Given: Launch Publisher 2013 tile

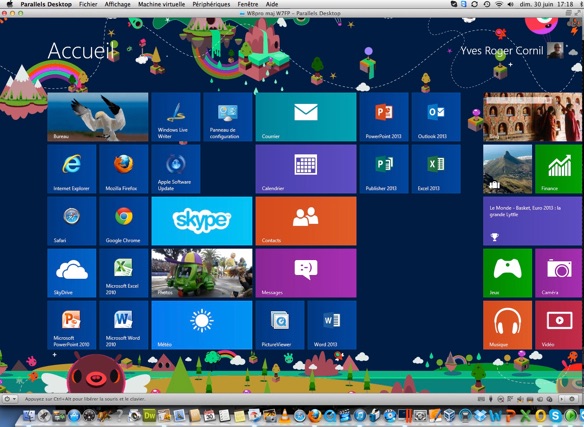Looking at the screenshot, I should [384, 169].
